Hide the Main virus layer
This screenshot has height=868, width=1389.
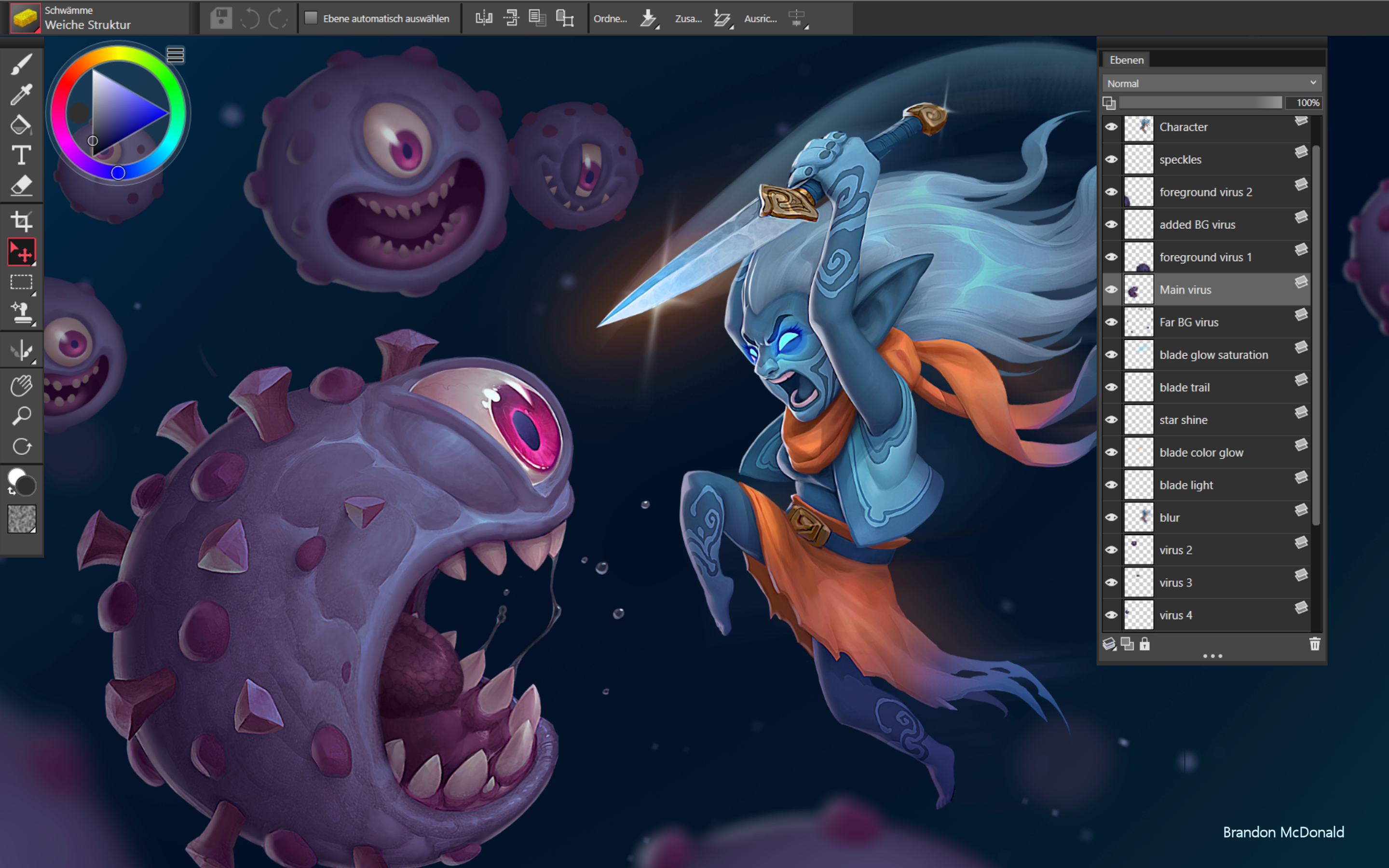[1111, 289]
